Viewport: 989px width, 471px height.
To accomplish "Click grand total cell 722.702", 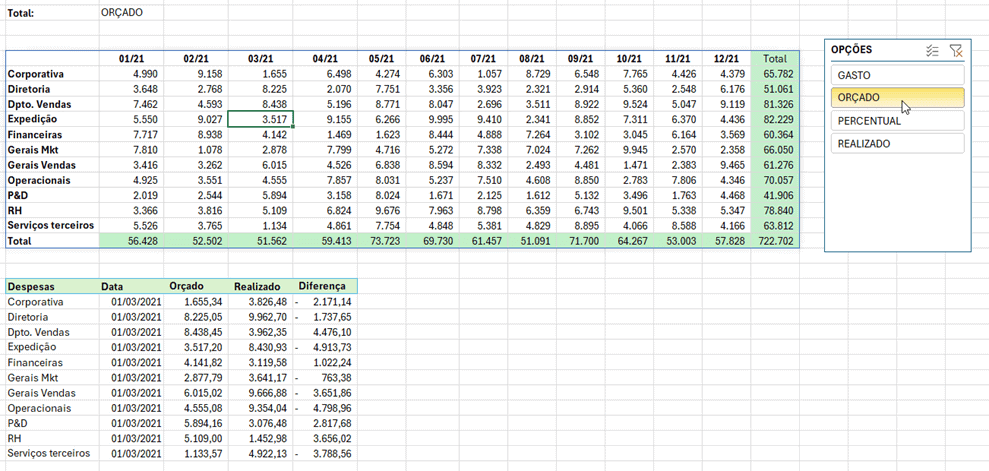I will click(775, 240).
